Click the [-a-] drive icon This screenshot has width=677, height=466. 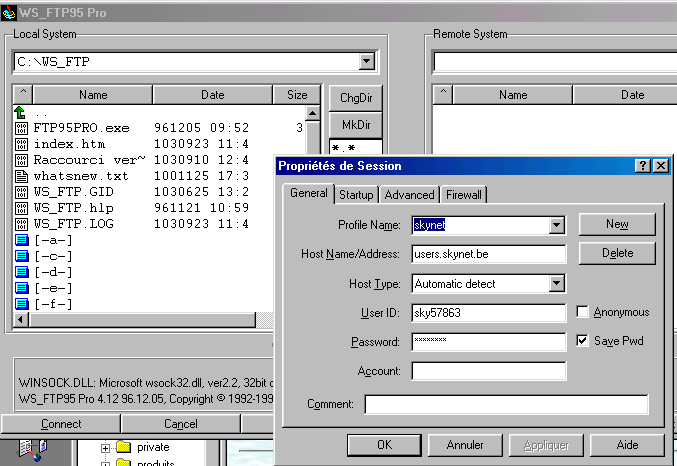pyautogui.click(x=22, y=240)
